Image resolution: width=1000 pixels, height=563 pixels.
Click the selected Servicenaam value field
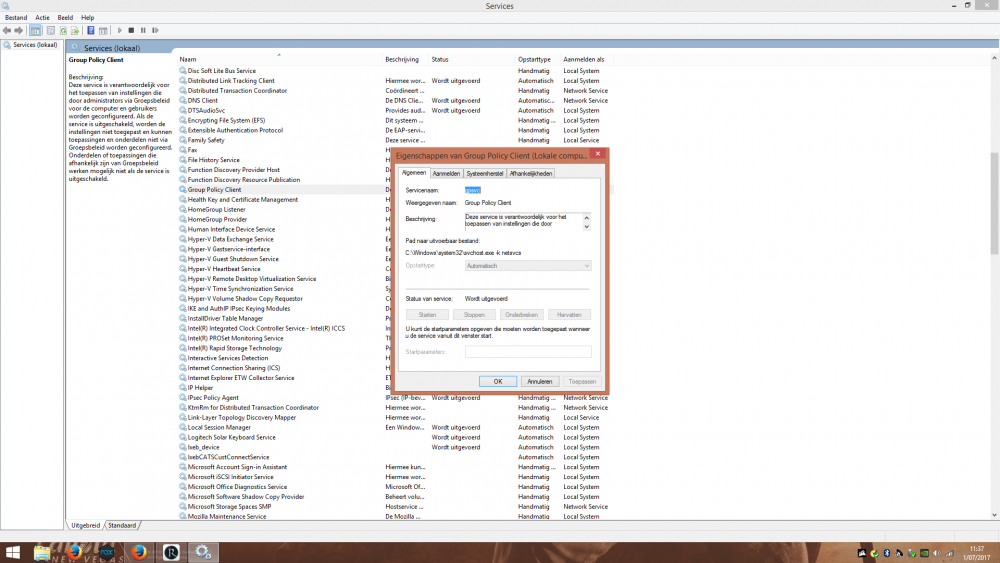tap(473, 190)
